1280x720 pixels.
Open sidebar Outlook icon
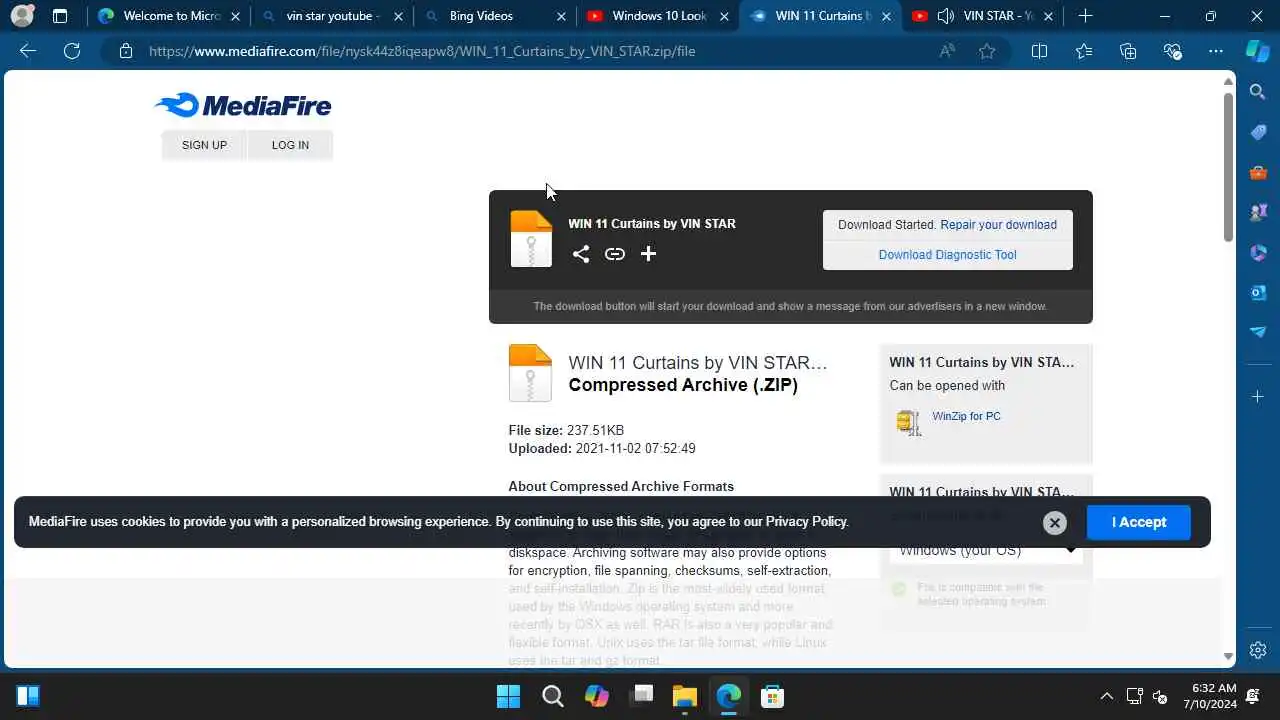click(x=1258, y=292)
